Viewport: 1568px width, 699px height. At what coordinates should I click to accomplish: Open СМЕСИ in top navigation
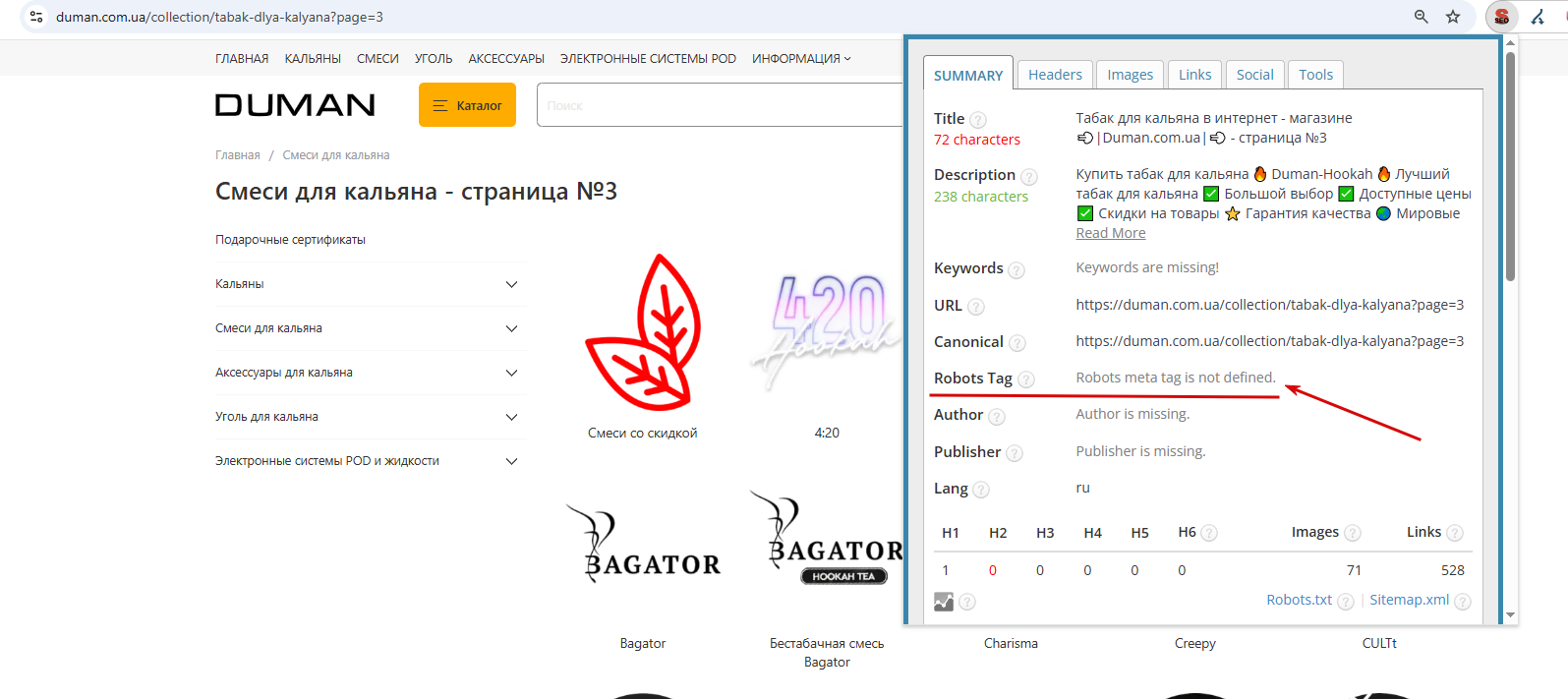click(x=377, y=59)
